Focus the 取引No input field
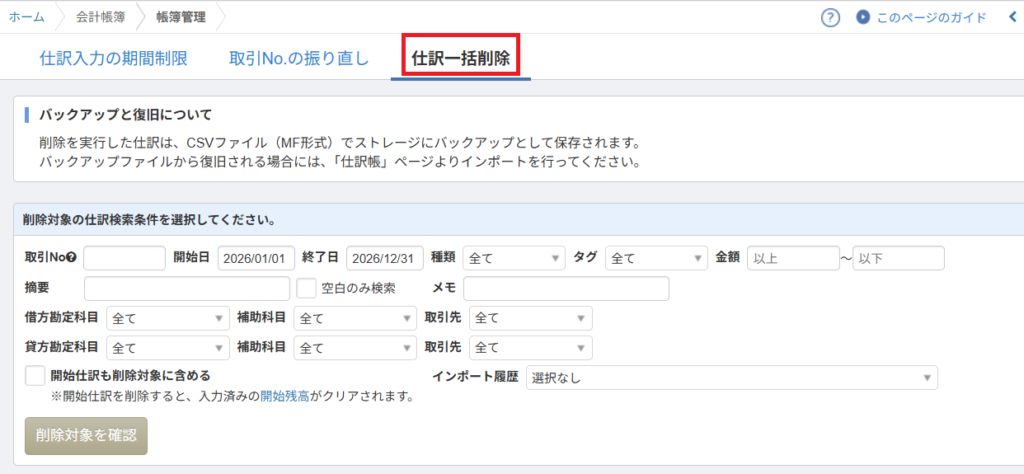 tap(125, 258)
